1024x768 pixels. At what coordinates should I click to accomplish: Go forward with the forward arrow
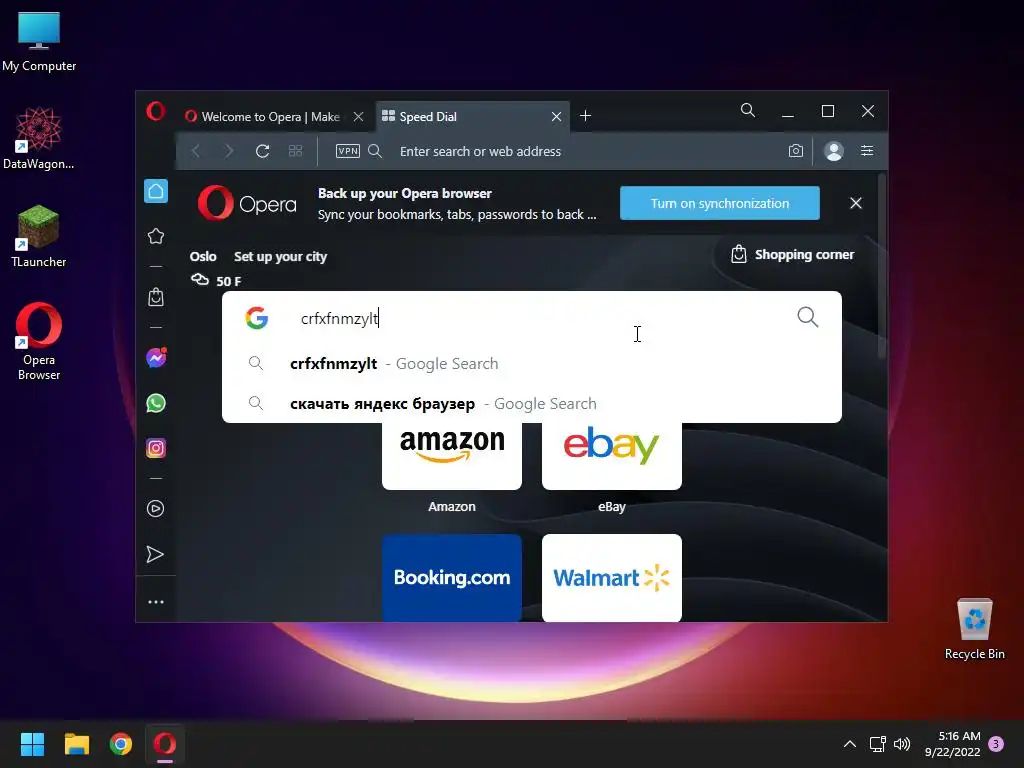tap(229, 152)
